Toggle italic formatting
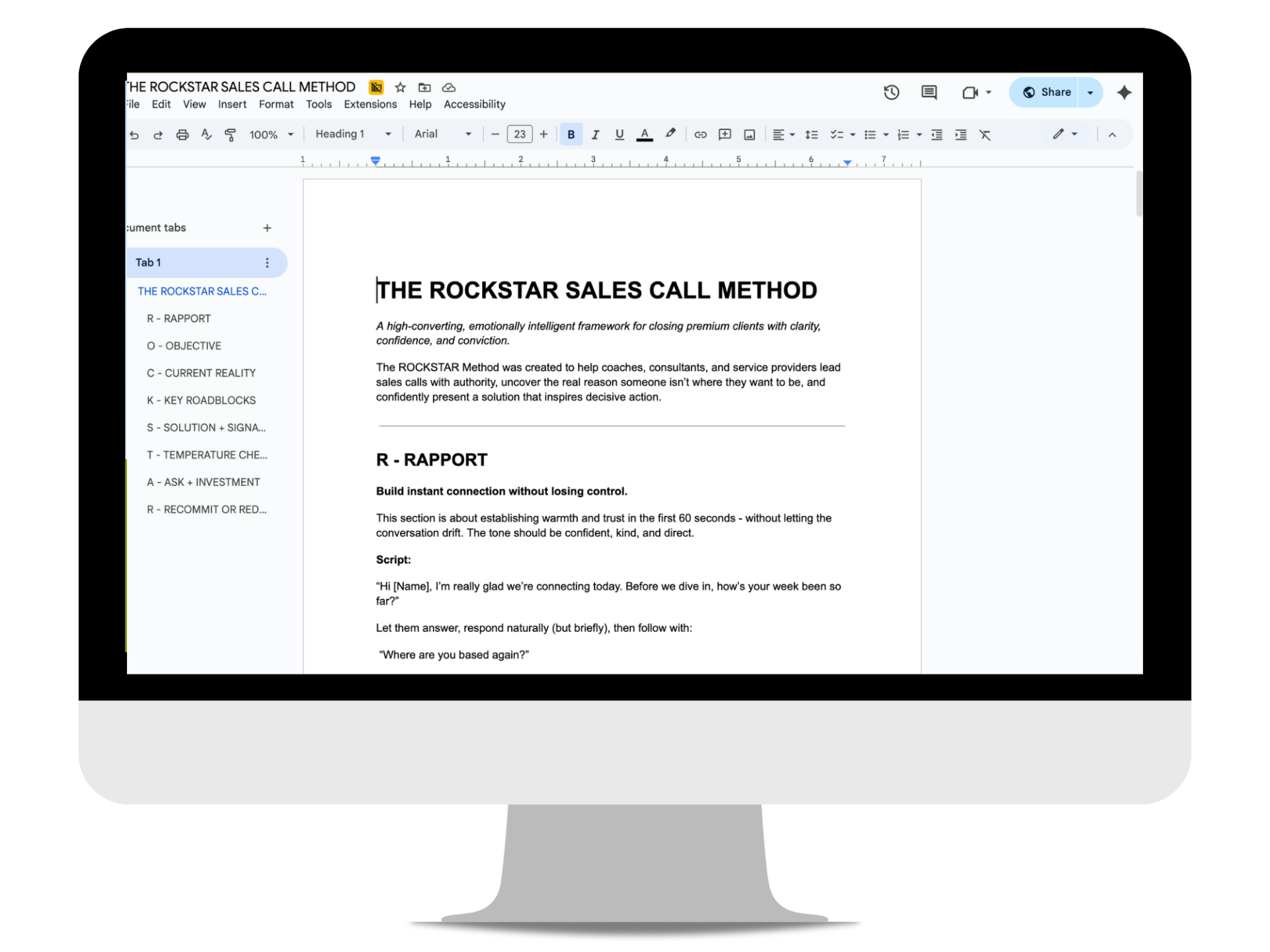The height and width of the screenshot is (952, 1270). click(x=595, y=135)
